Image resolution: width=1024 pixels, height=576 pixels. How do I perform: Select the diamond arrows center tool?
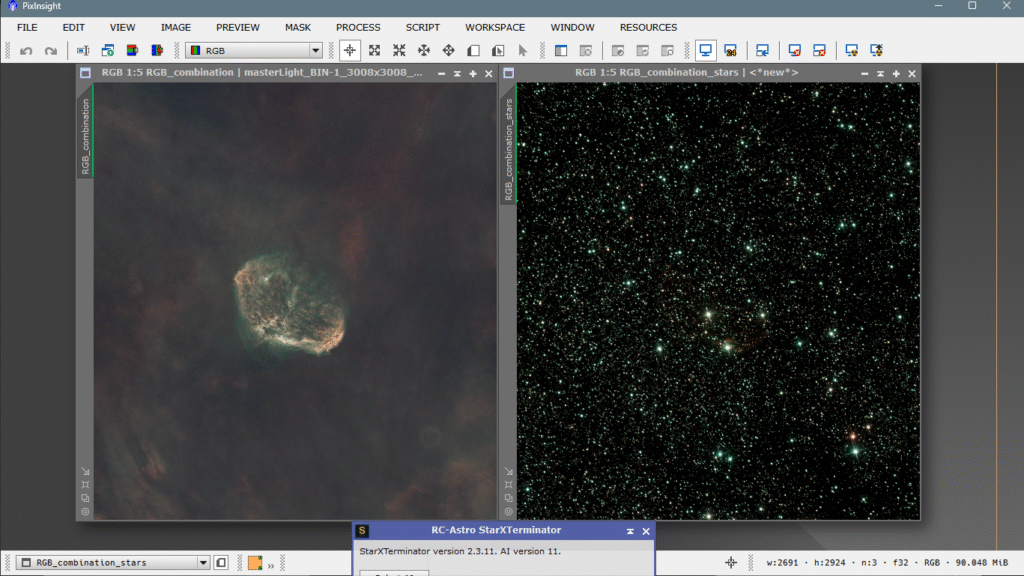pyautogui.click(x=449, y=50)
